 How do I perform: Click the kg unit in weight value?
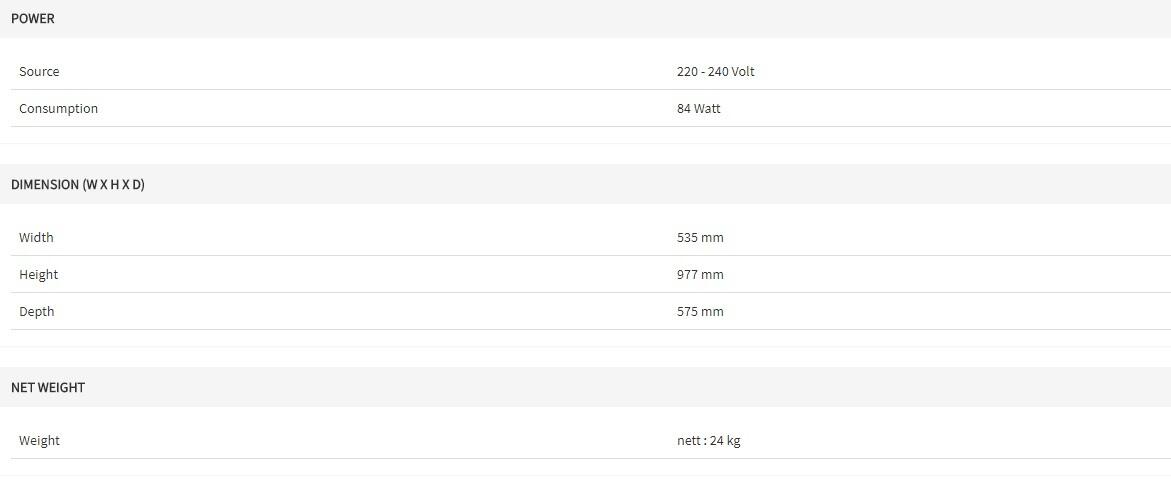coord(733,441)
